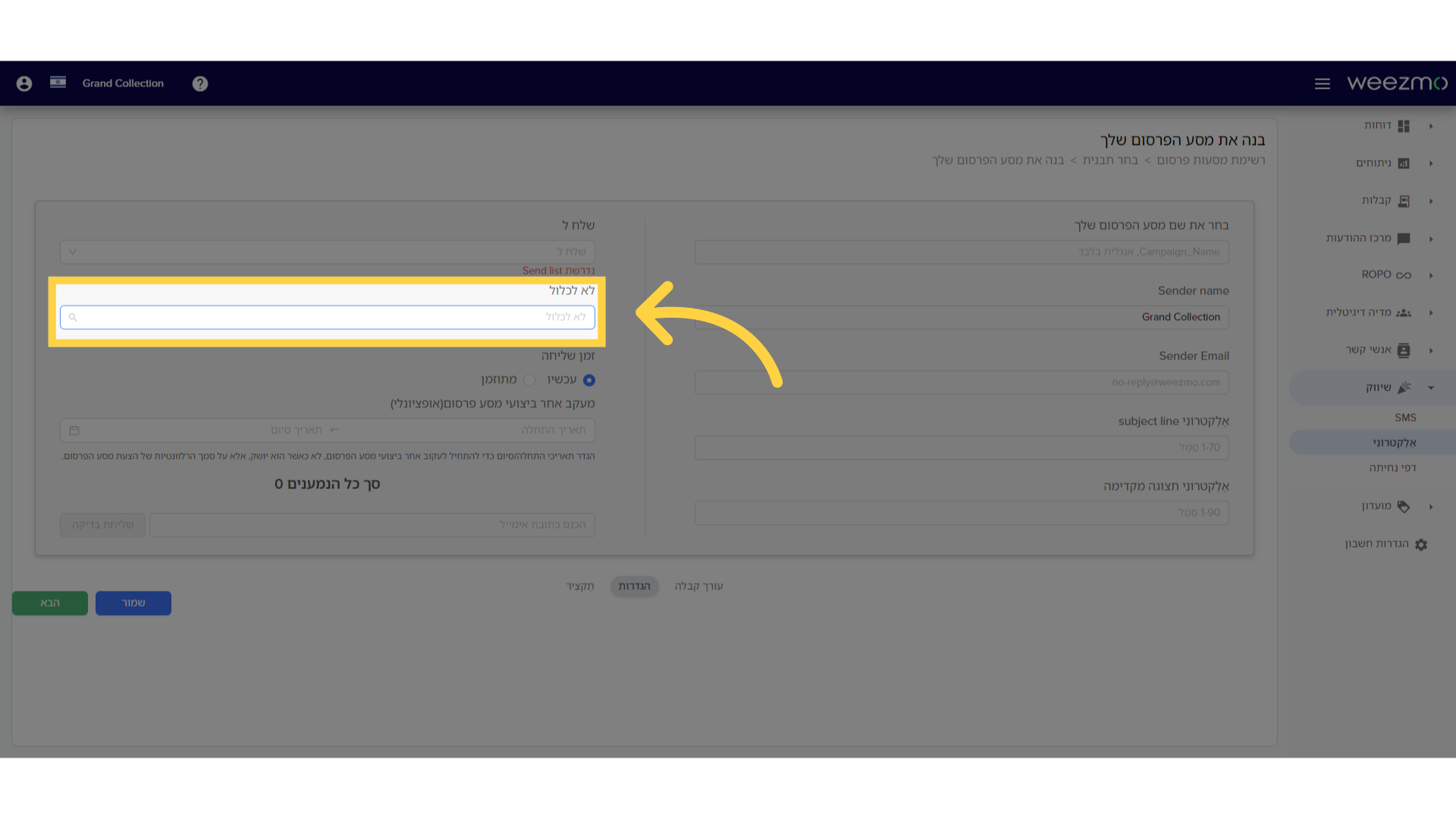Open the דפי נחיתה submenu item
The width and height of the screenshot is (1456, 819).
pos(1392,468)
